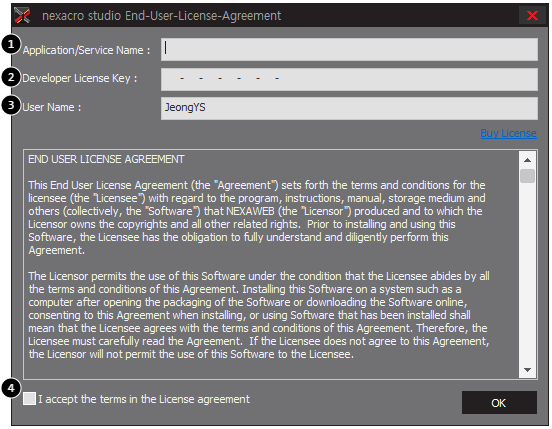Click the scroll-down arrow of the agreement text

click(527, 370)
